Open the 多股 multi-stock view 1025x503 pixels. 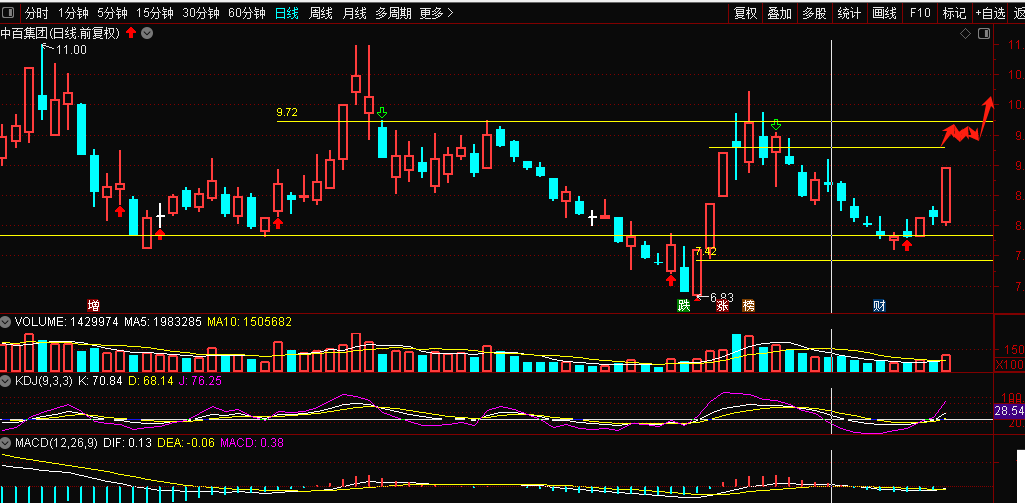(x=814, y=12)
